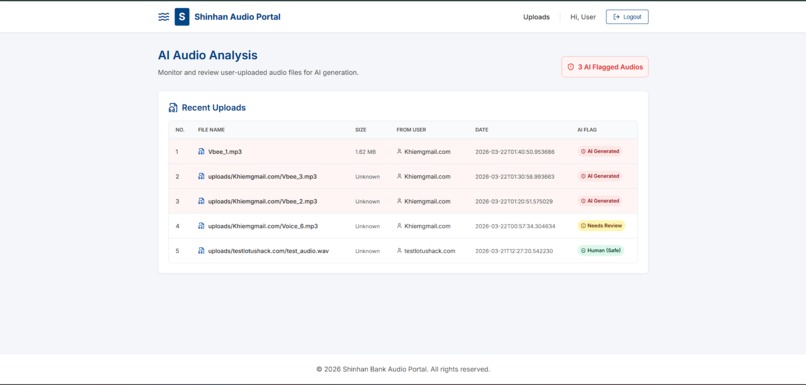Log out with the Logout button
The width and height of the screenshot is (806, 385).
(x=627, y=17)
